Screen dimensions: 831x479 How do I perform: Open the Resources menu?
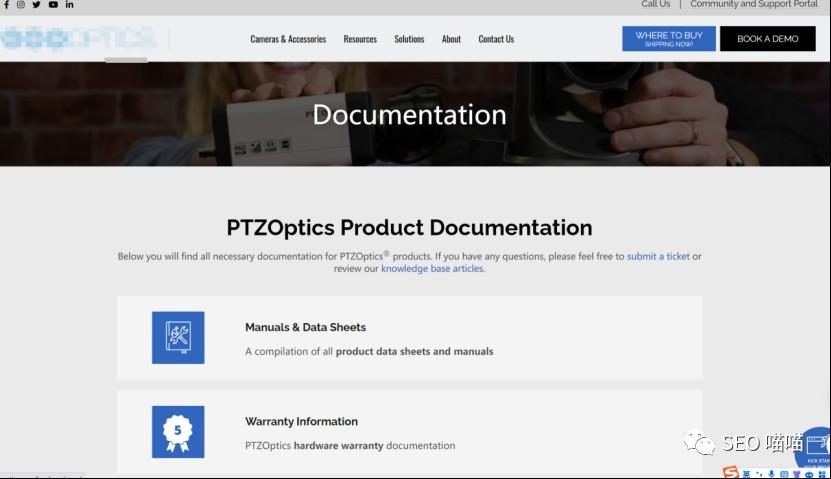[x=360, y=39]
